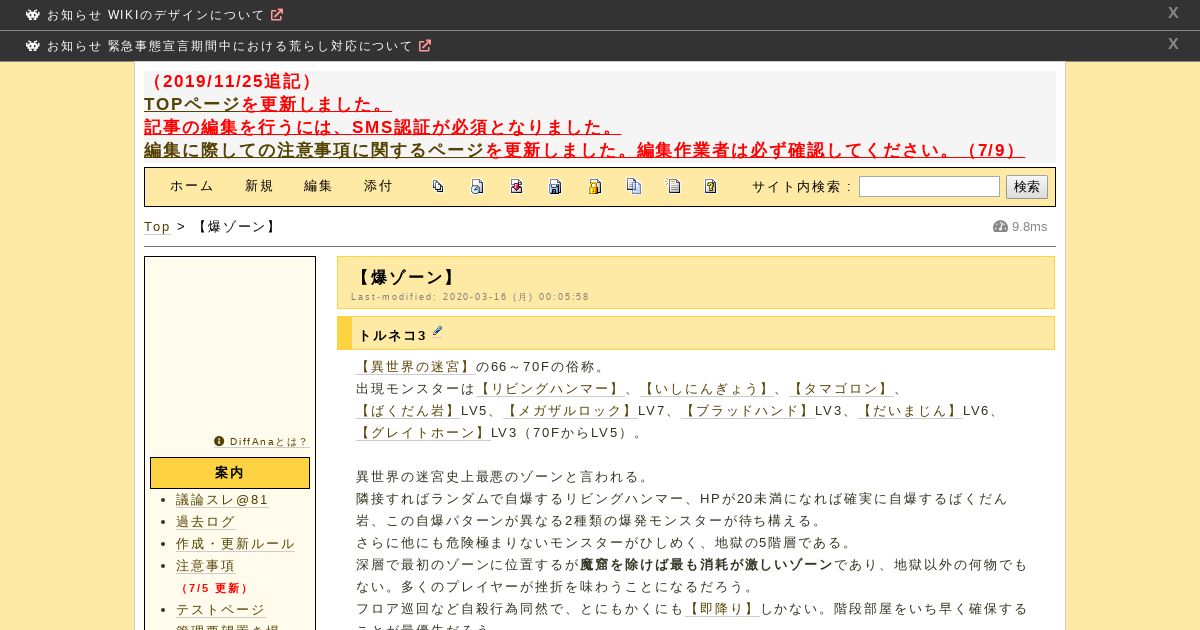Click the upload red arrow icon
This screenshot has width=1200, height=630.
tap(516, 186)
